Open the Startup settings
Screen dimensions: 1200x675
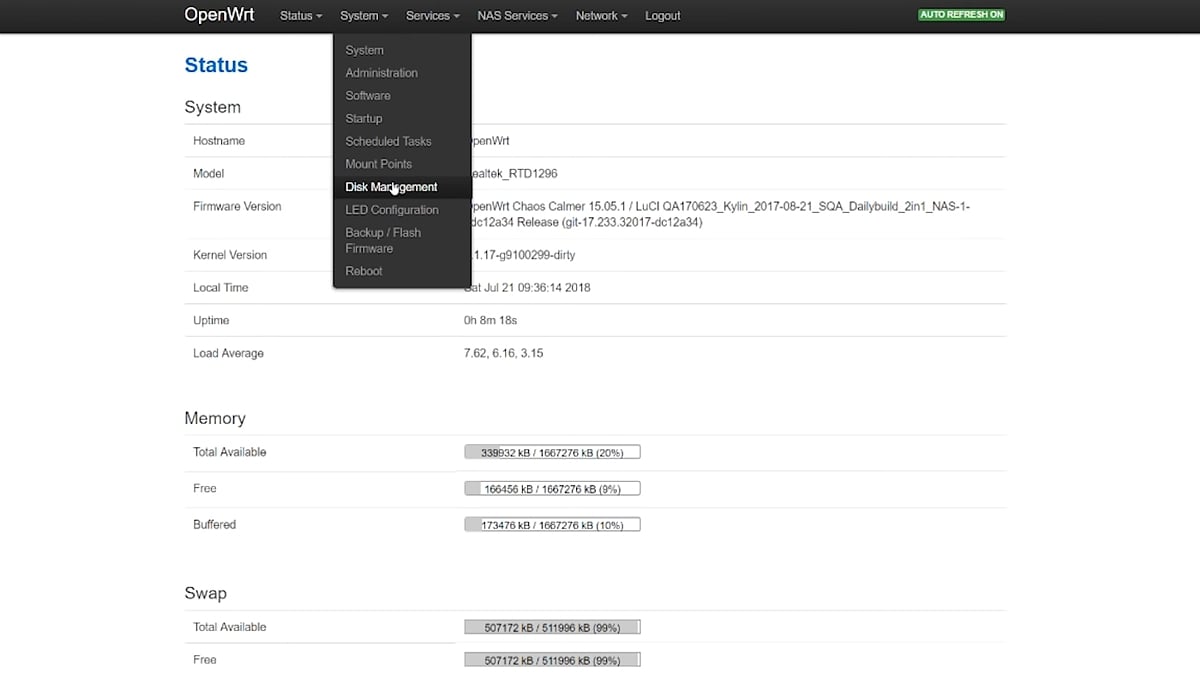click(363, 118)
